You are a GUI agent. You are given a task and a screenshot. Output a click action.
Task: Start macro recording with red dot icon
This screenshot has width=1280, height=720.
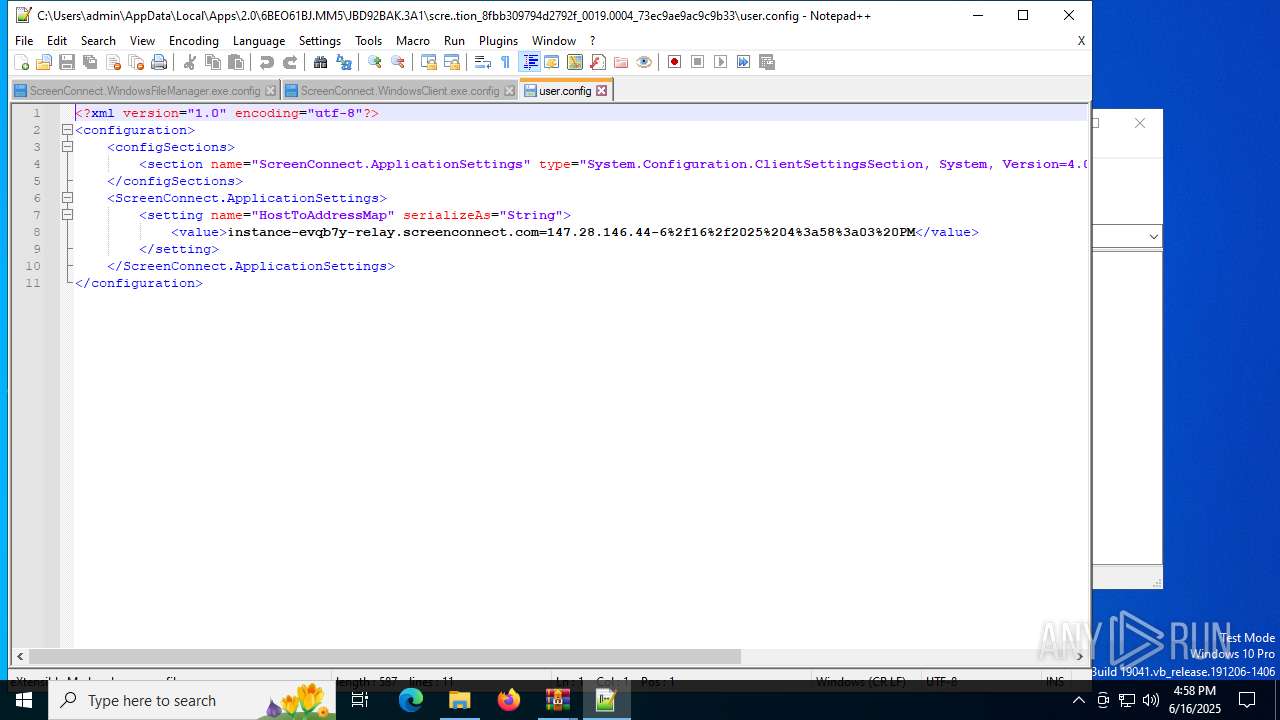(x=674, y=62)
